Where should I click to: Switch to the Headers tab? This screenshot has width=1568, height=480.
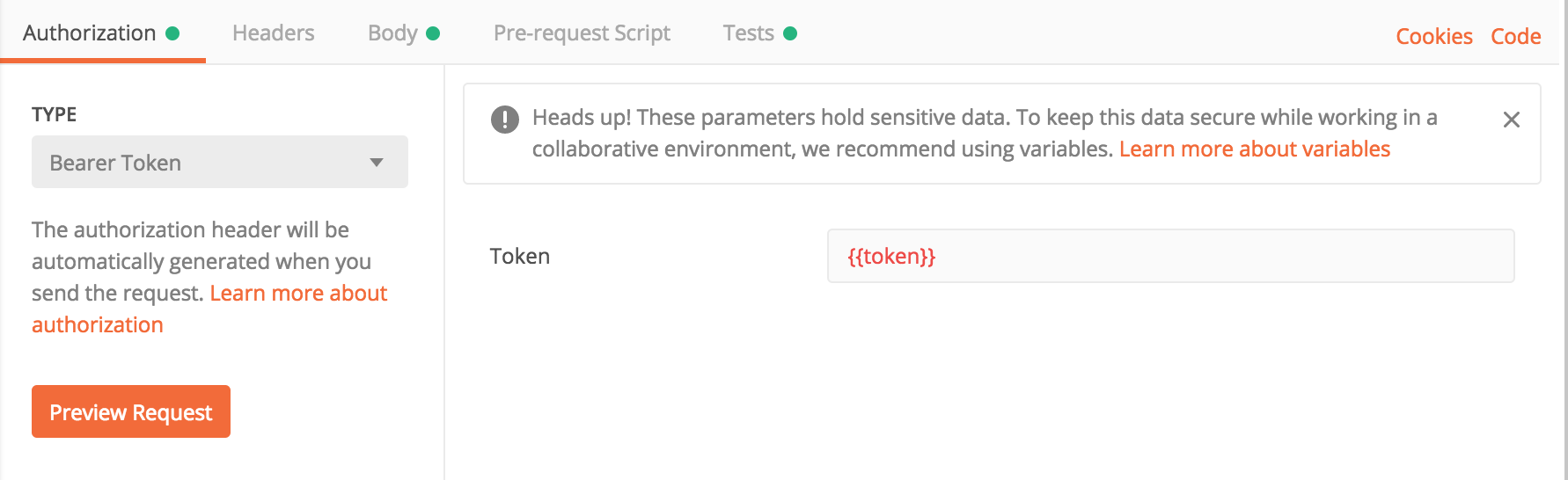(274, 33)
